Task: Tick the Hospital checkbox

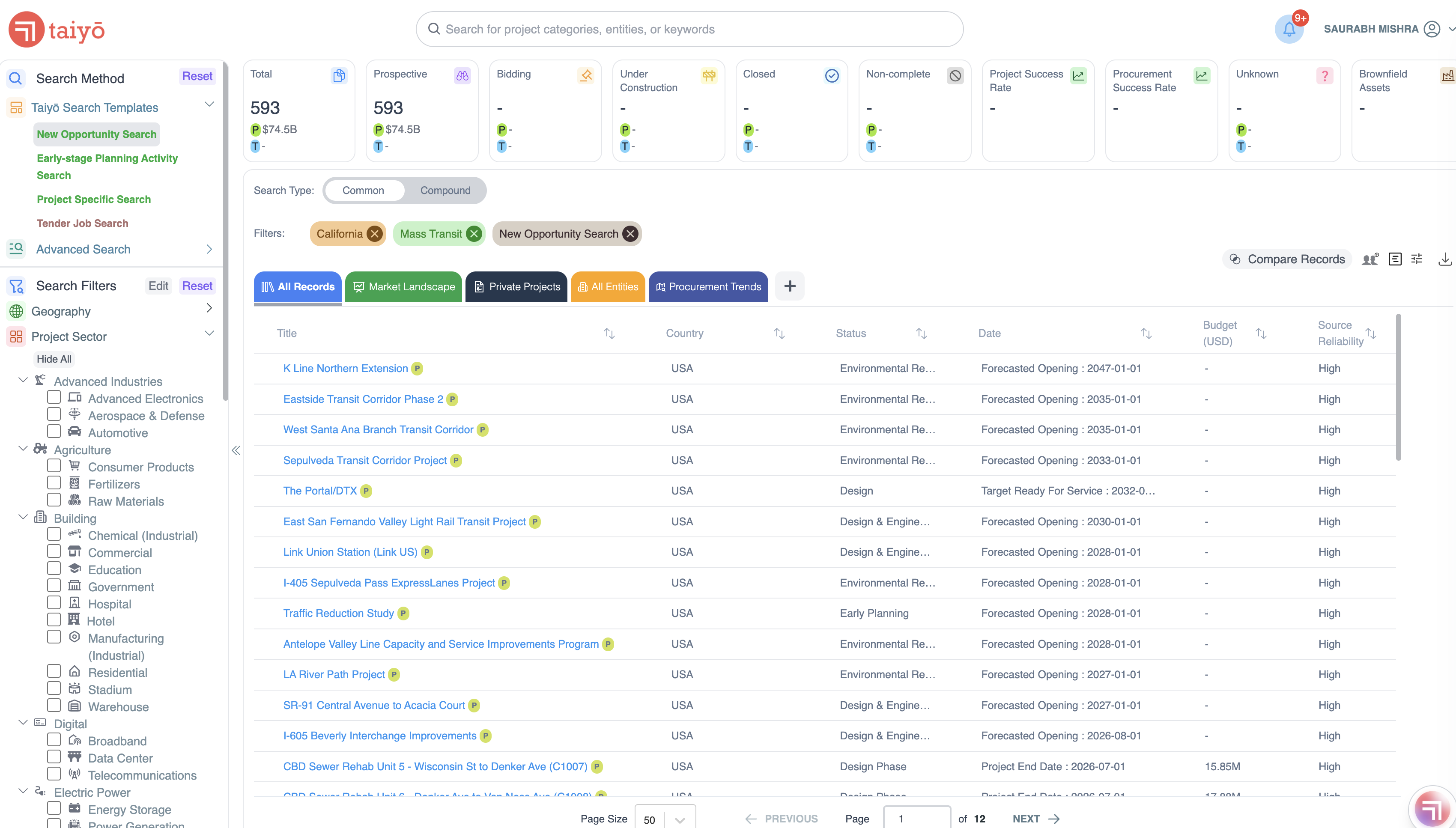Action: pyautogui.click(x=54, y=603)
